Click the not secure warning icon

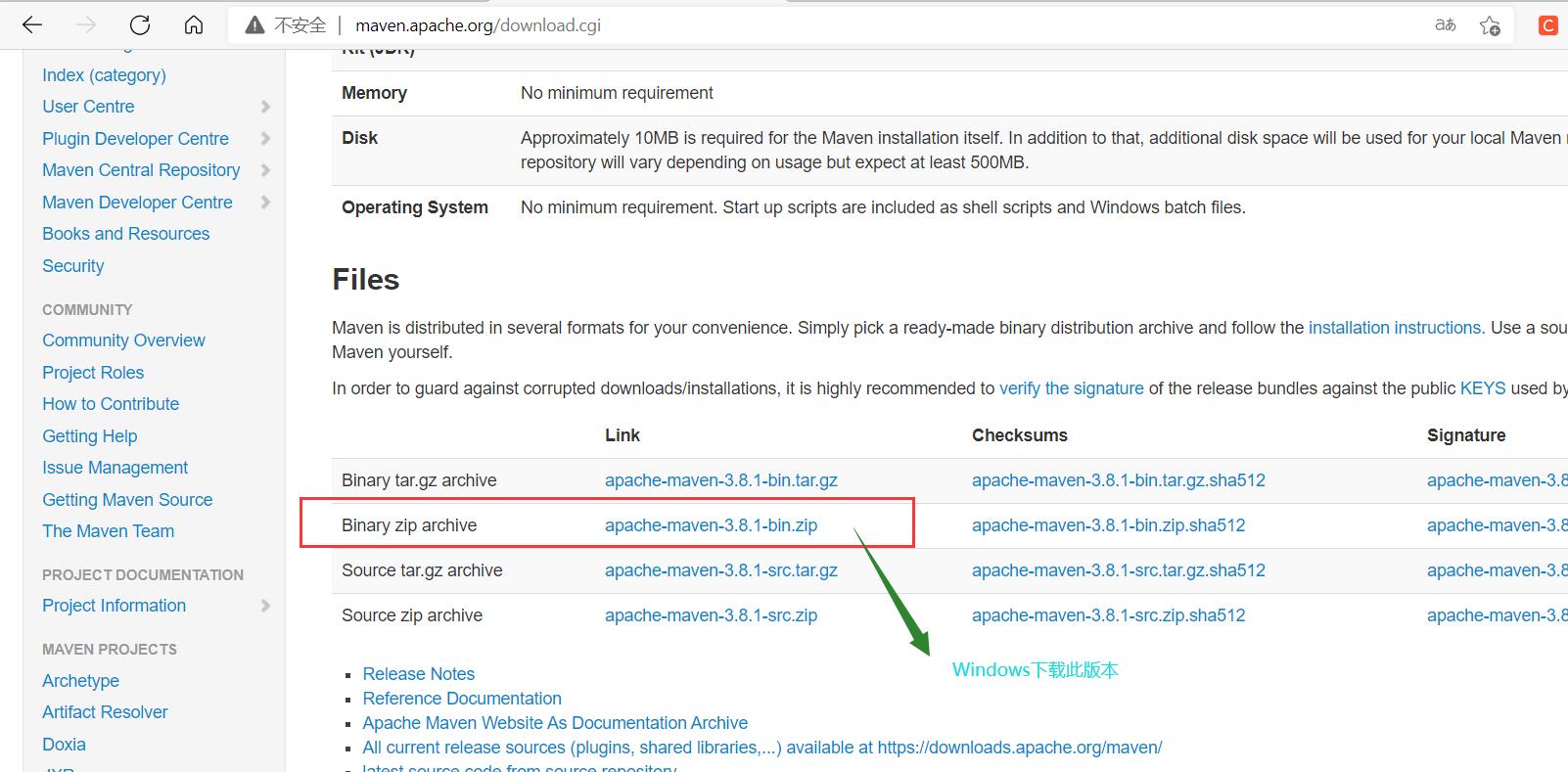[254, 25]
